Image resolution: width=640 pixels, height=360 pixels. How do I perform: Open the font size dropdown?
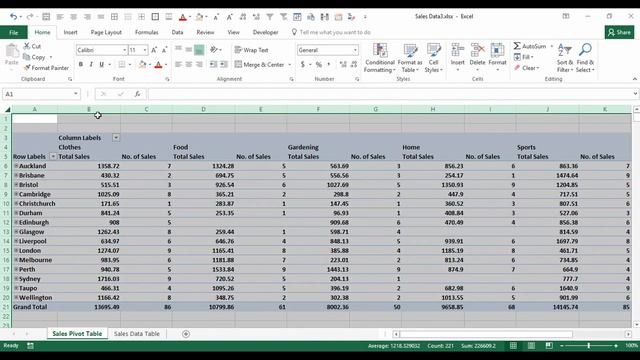click(x=144, y=50)
